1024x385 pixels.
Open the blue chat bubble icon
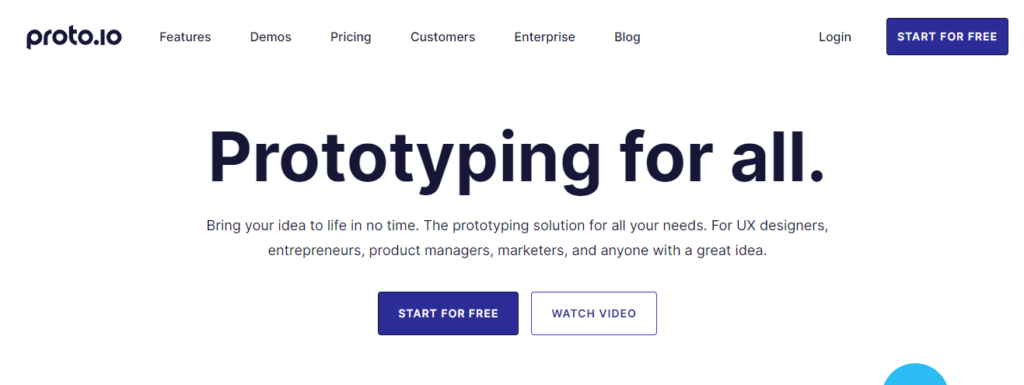pos(916,375)
